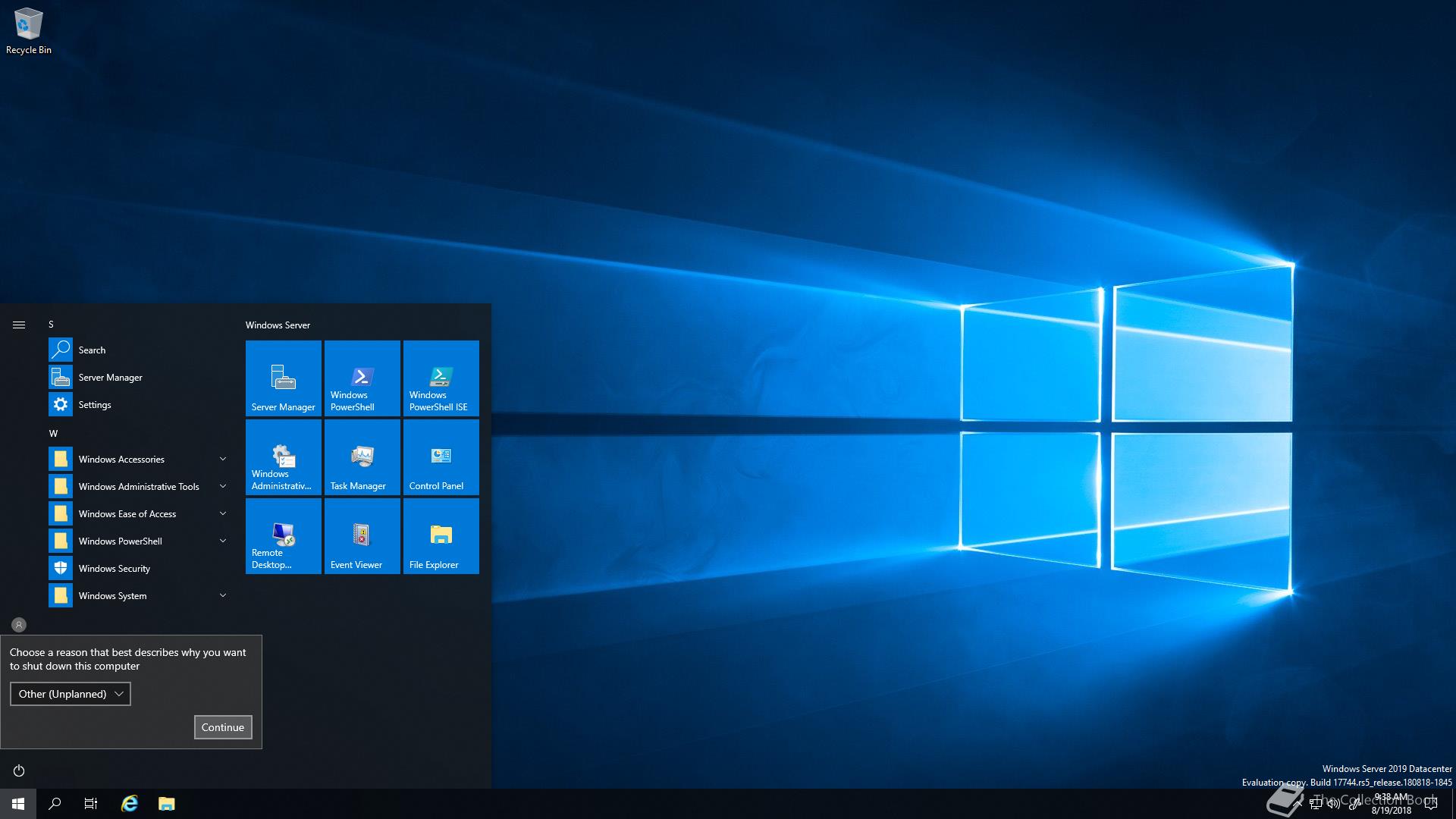Screen dimensions: 1456x819
Task: Click the Start button on the taskbar
Action: coord(18,804)
